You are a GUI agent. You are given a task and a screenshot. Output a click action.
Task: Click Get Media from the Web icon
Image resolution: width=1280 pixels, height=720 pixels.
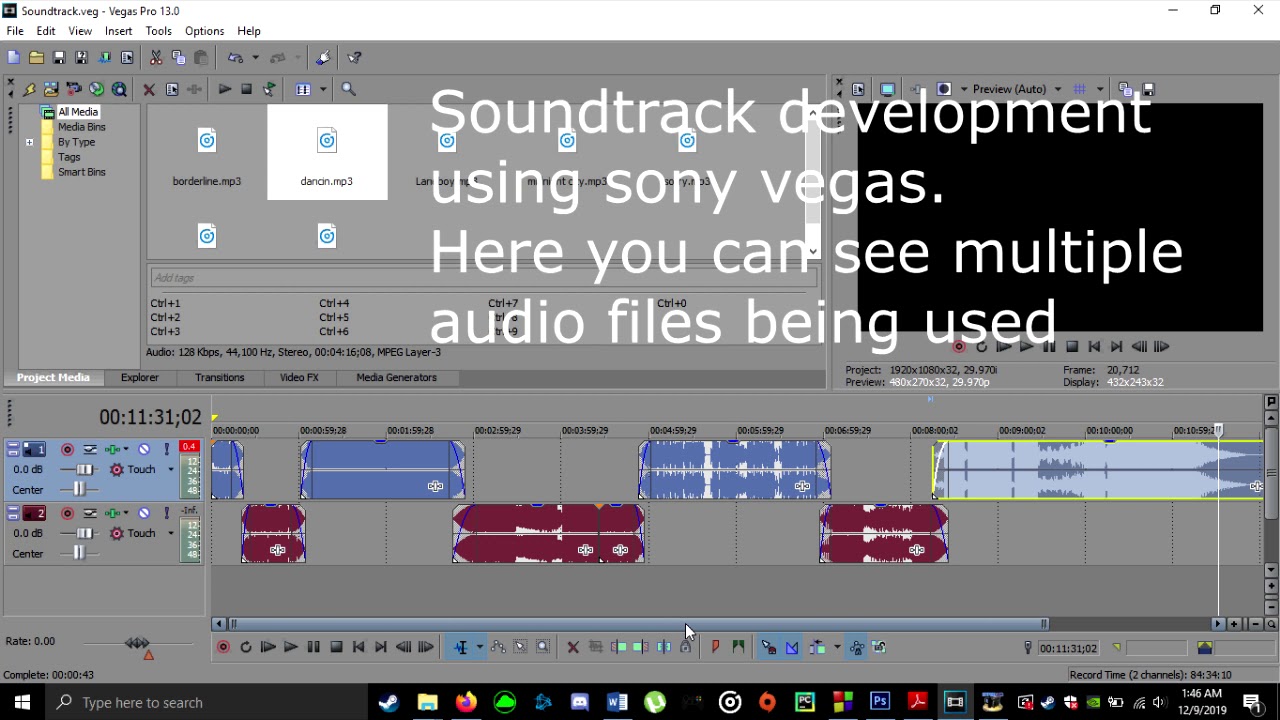pyautogui.click(x=119, y=89)
